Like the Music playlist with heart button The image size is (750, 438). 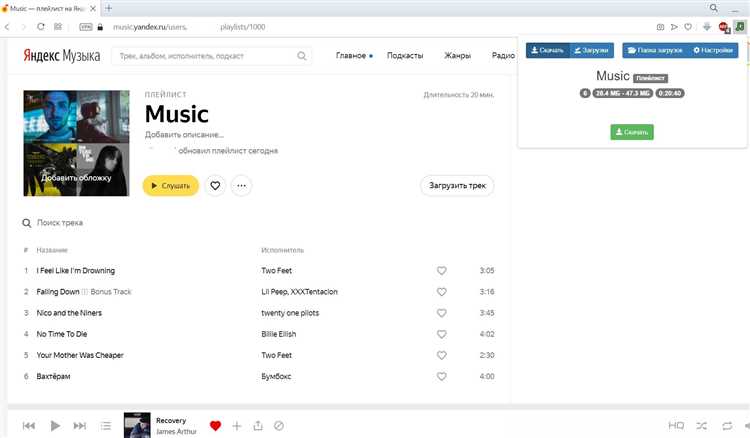point(215,186)
